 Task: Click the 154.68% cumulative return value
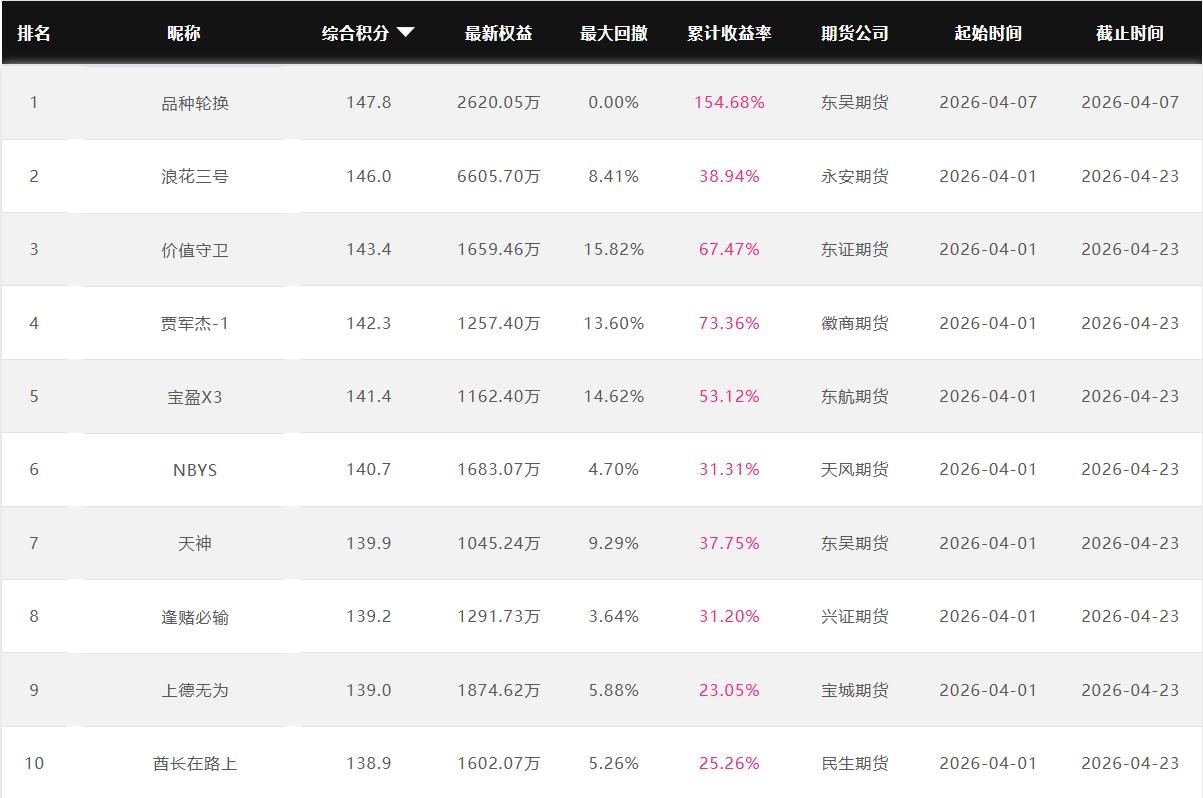click(729, 103)
